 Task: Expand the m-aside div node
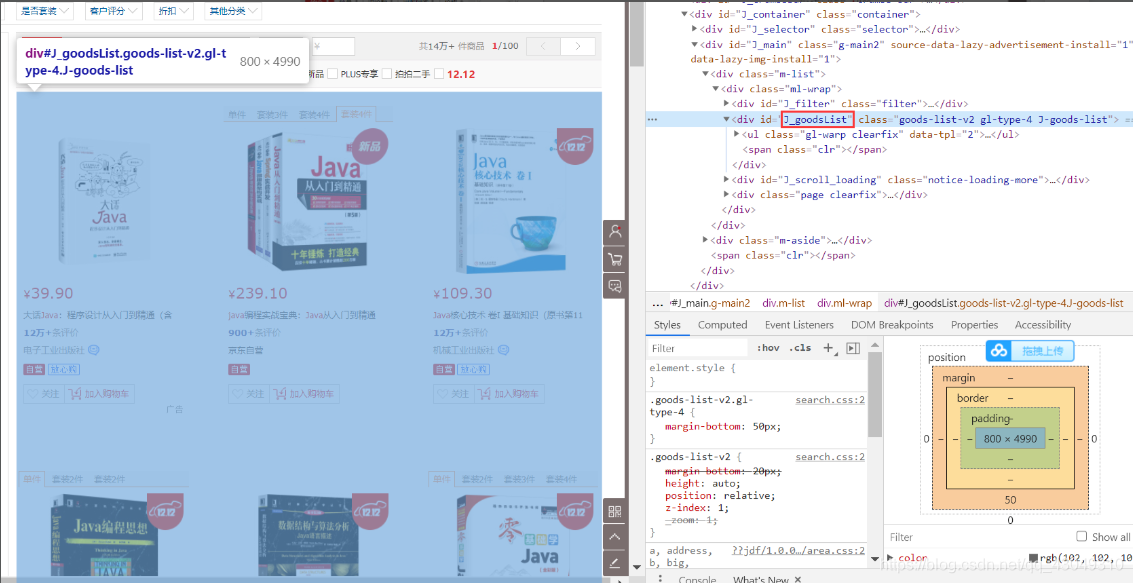(705, 240)
